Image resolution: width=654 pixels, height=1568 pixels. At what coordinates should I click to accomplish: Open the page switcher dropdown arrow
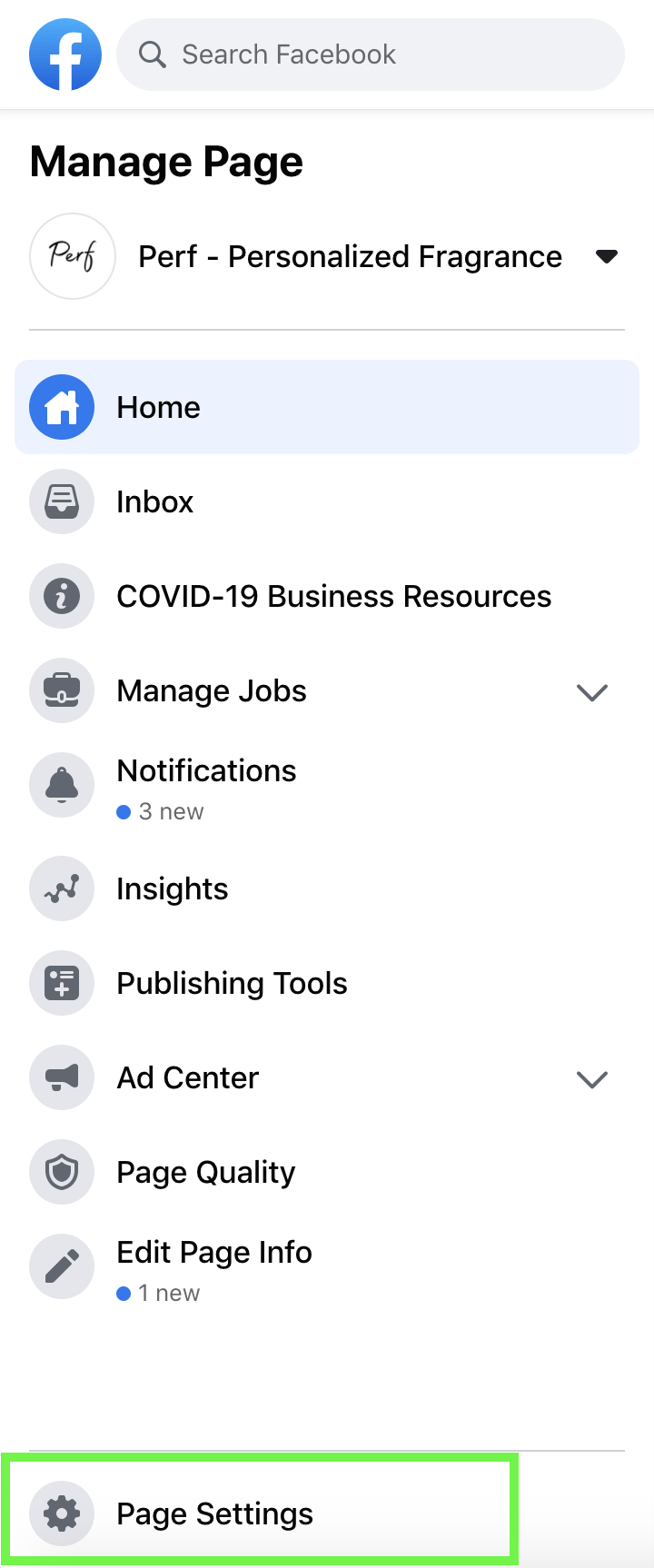[607, 257]
